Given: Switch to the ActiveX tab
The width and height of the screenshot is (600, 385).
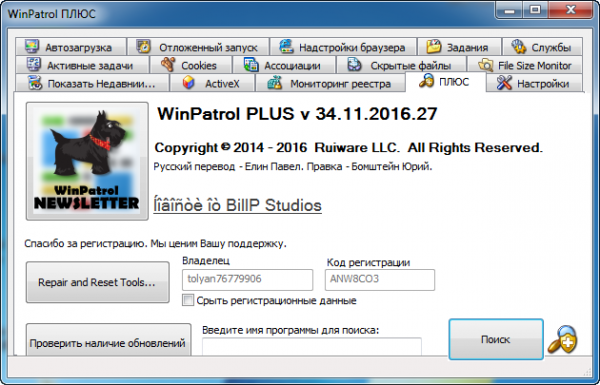Looking at the screenshot, I should point(212,83).
